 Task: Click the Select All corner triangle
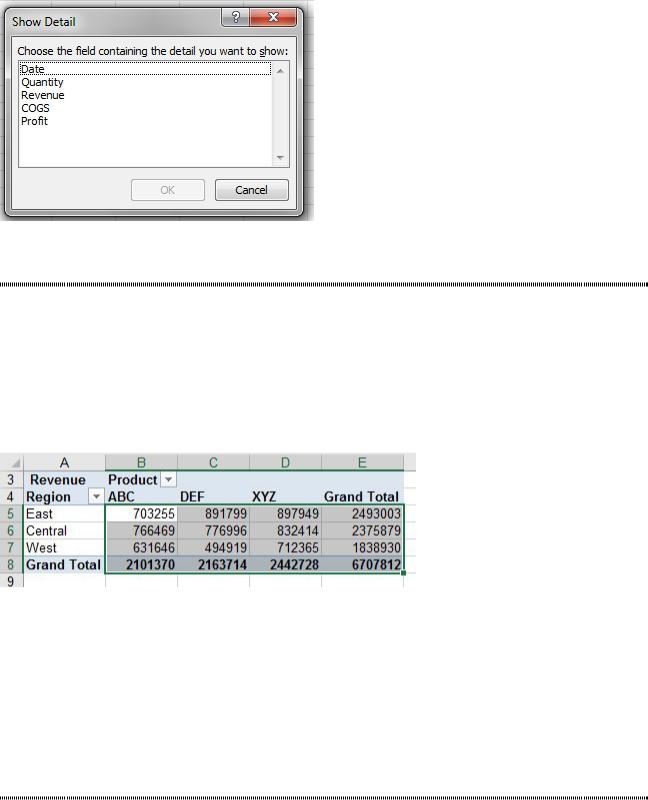tap(12, 462)
